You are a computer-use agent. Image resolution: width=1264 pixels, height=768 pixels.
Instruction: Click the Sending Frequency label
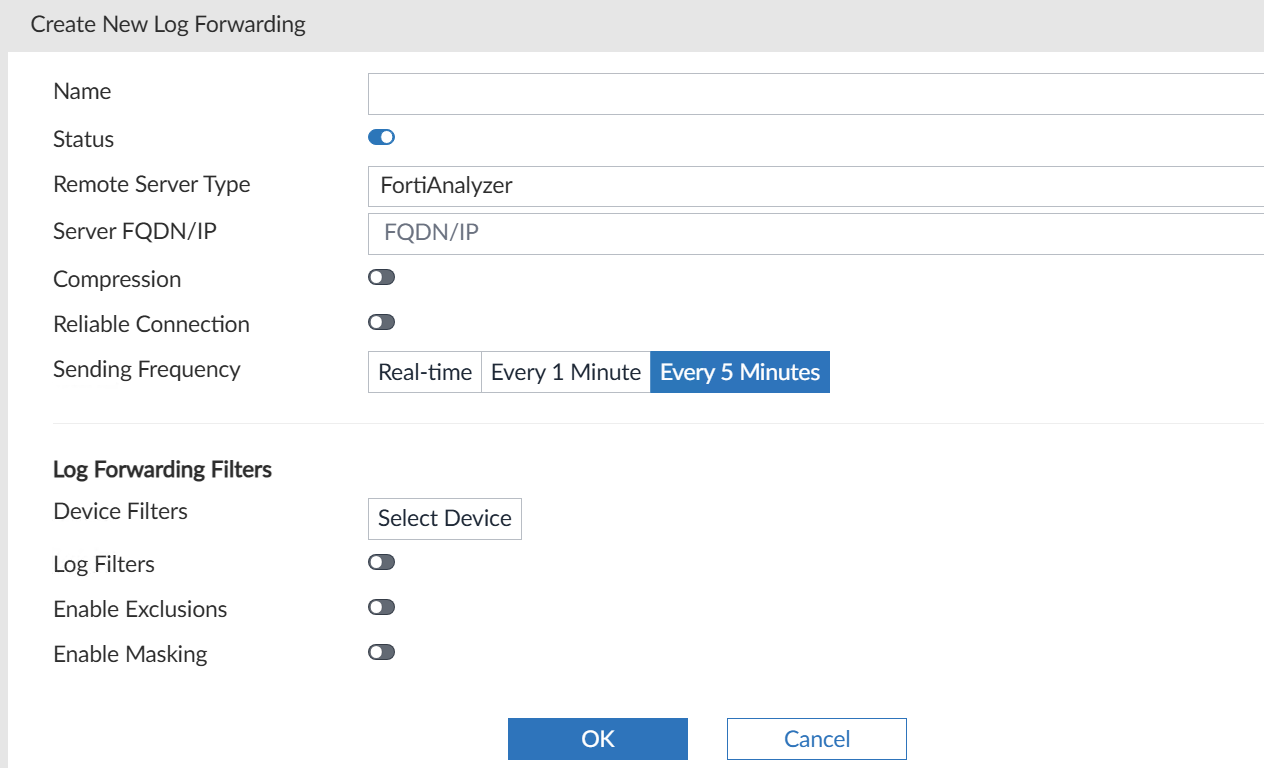point(146,369)
